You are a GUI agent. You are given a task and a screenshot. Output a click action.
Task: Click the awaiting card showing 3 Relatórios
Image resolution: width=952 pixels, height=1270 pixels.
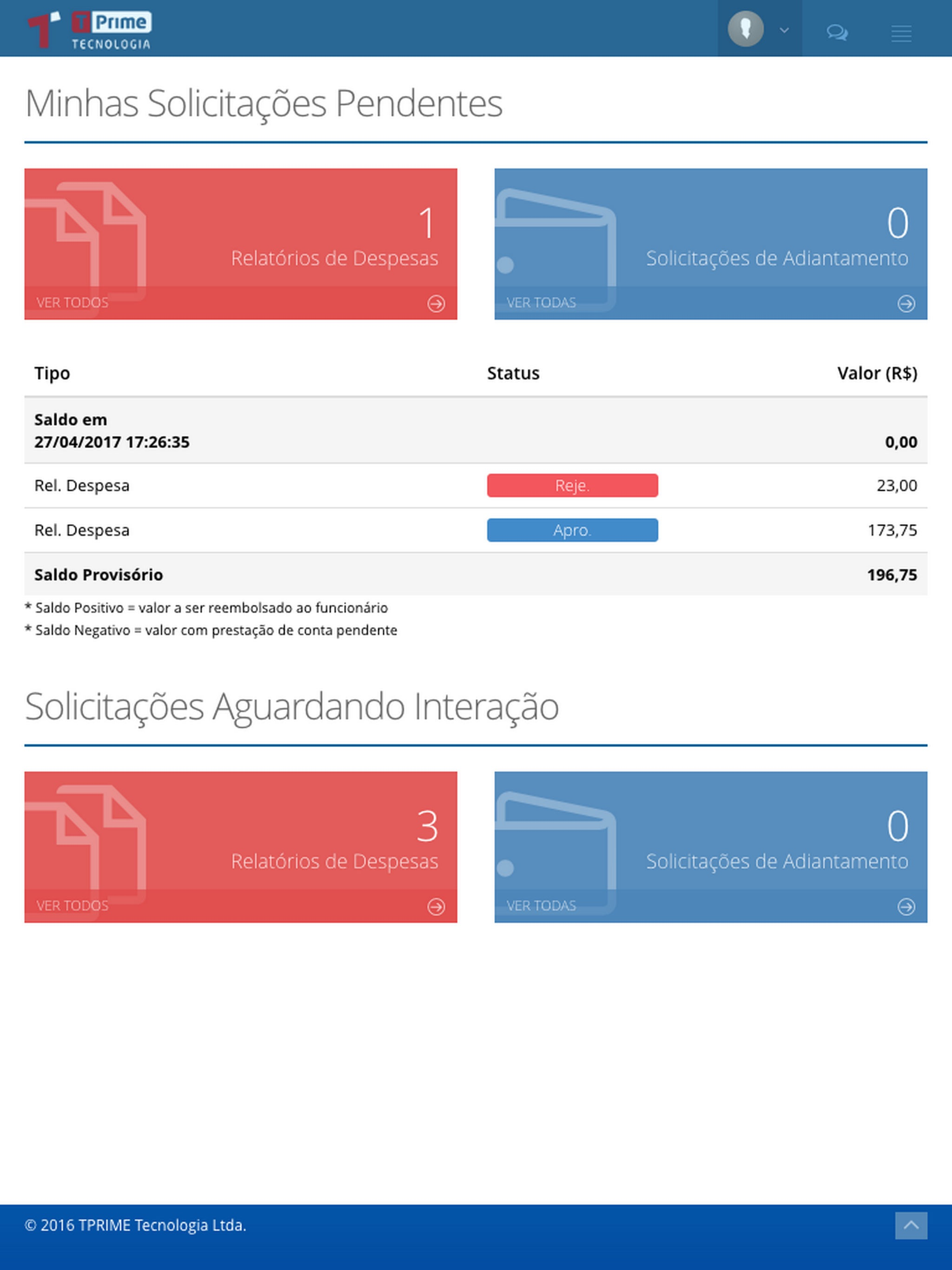click(x=241, y=847)
